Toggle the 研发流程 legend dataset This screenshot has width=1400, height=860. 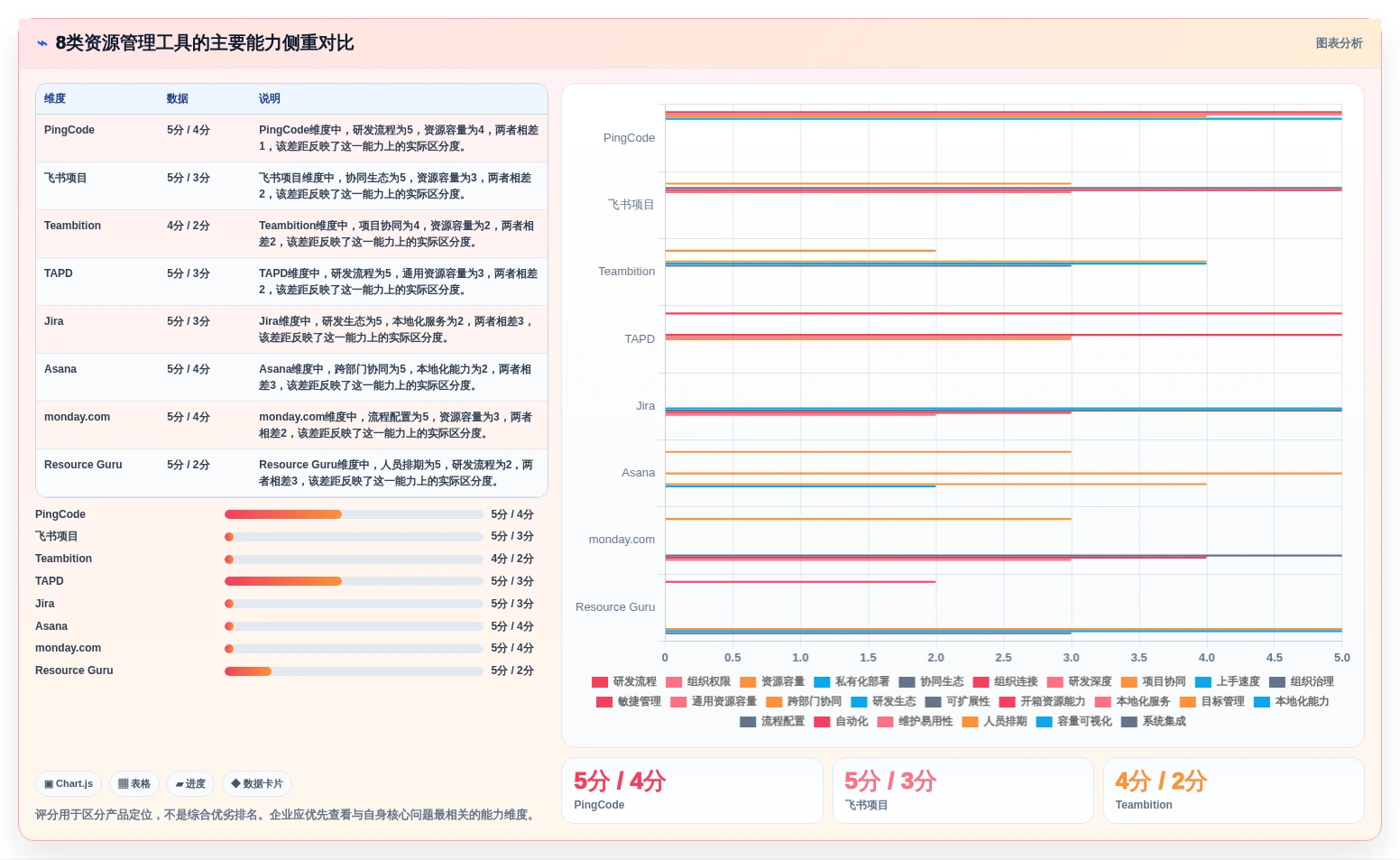click(624, 681)
